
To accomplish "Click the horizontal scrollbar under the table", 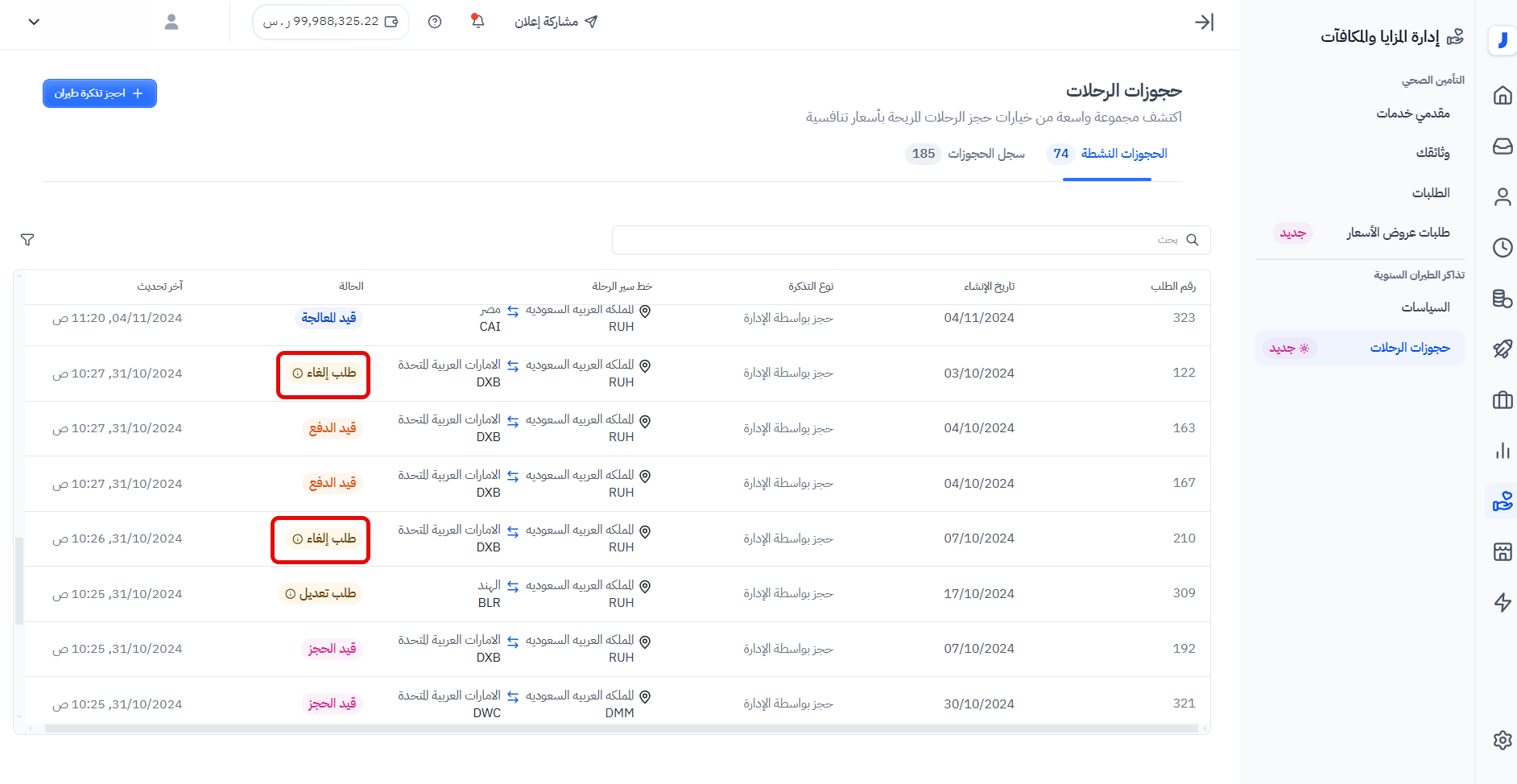I will pyautogui.click(x=620, y=728).
